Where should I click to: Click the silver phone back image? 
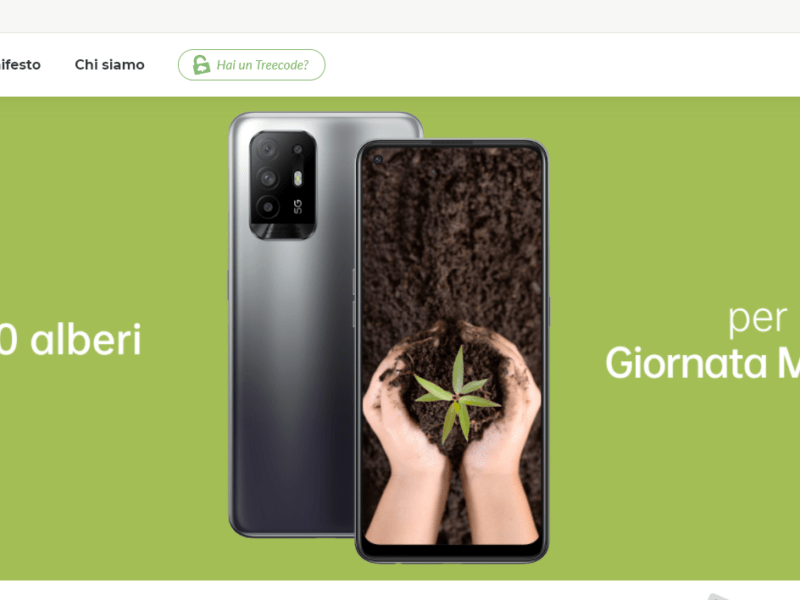(x=292, y=324)
